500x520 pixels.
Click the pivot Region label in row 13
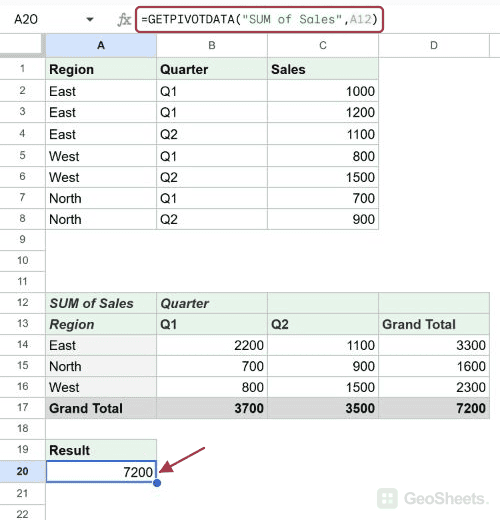point(101,324)
